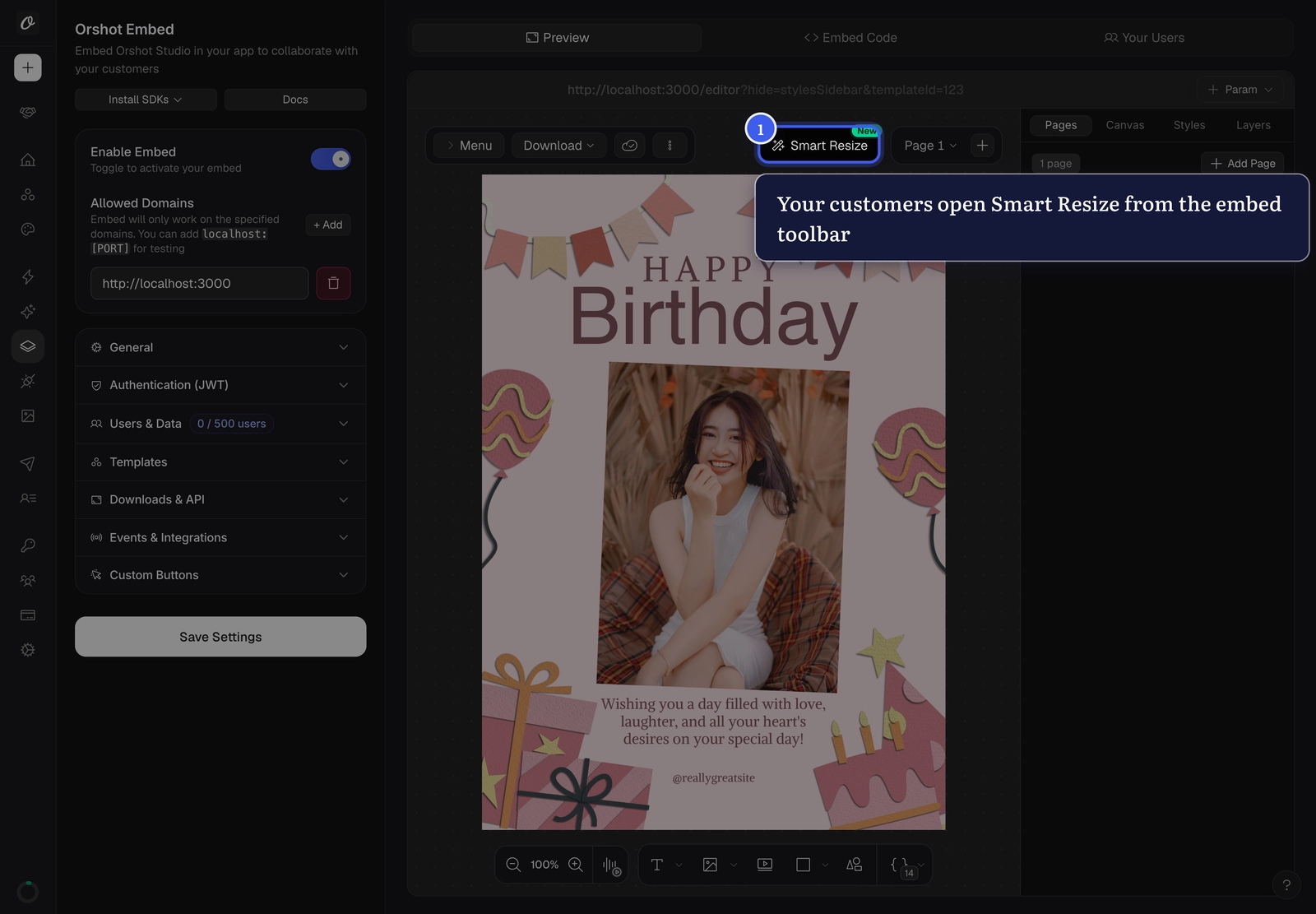Open the palette icon in the sidebar
The height and width of the screenshot is (914, 1316).
[28, 230]
